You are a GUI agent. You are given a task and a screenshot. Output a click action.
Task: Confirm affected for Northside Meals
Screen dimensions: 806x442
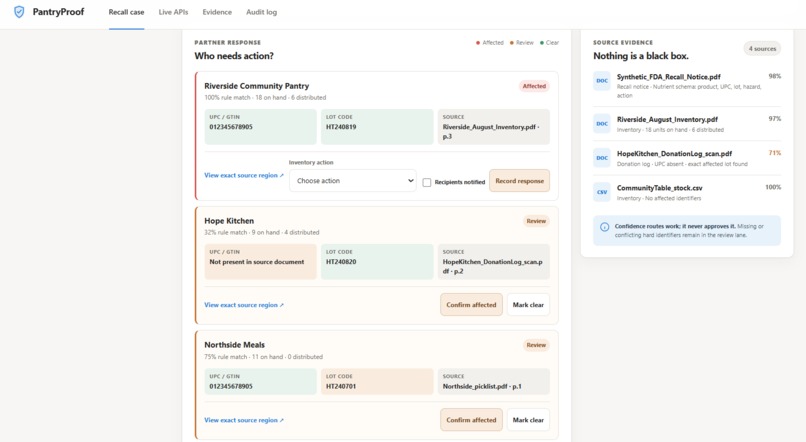click(471, 420)
